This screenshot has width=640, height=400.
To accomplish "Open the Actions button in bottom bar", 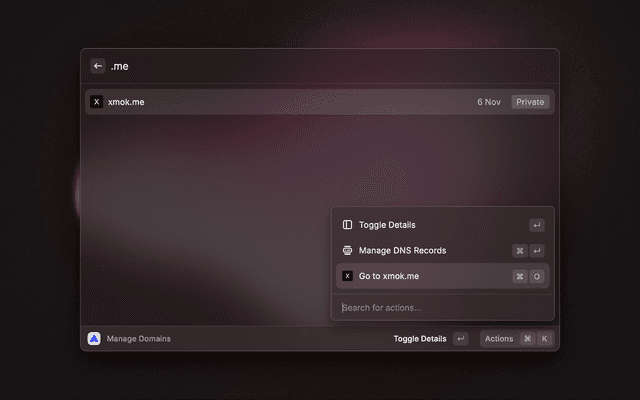I will tap(517, 339).
